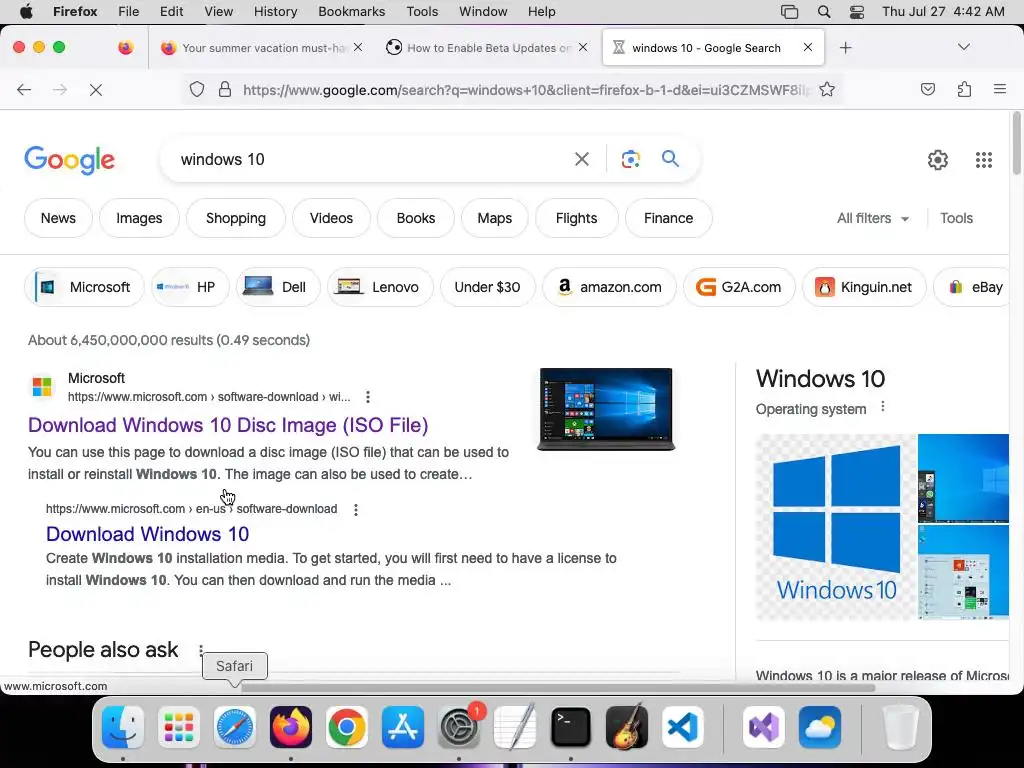Open the Download Windows 10 sub-link
The width and height of the screenshot is (1024, 768).
148,534
